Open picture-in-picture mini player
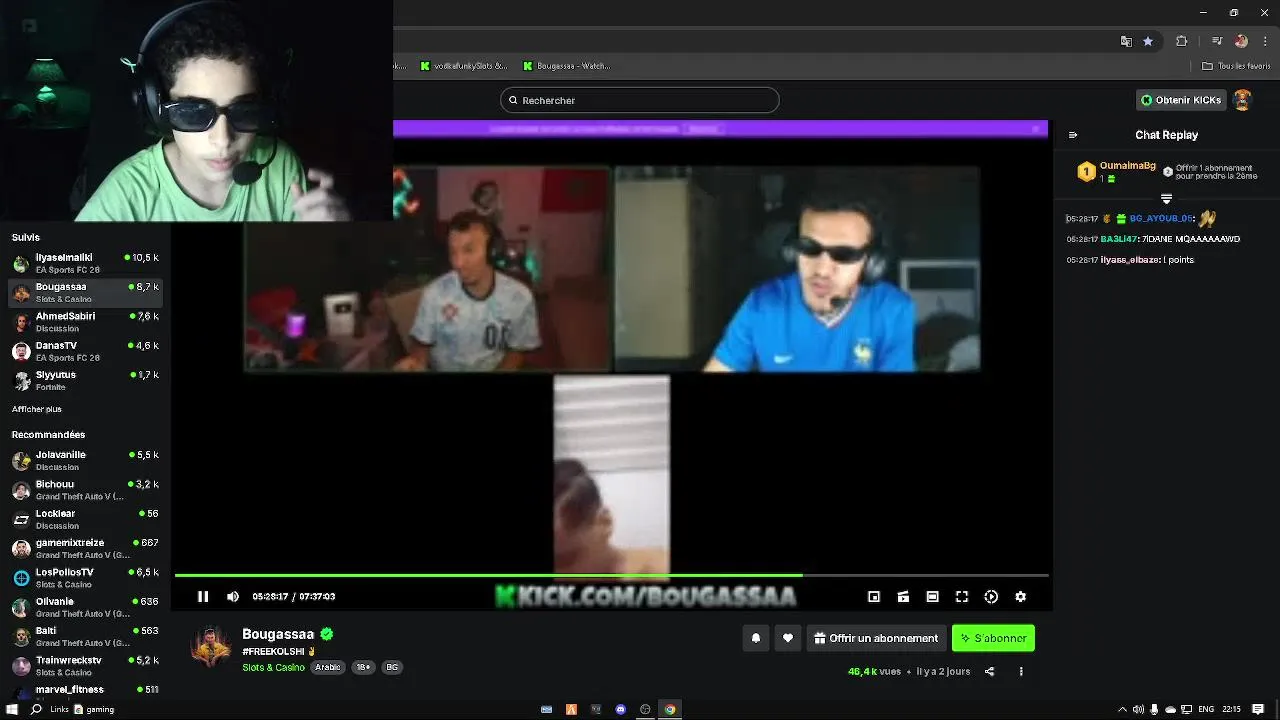The image size is (1280, 720). [874, 596]
